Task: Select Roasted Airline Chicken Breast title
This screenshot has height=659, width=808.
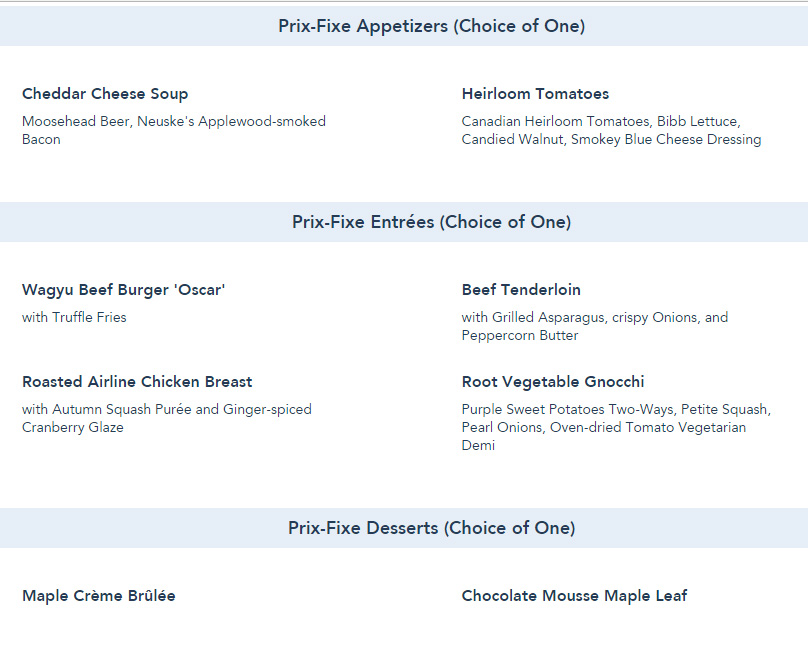Action: click(x=137, y=382)
